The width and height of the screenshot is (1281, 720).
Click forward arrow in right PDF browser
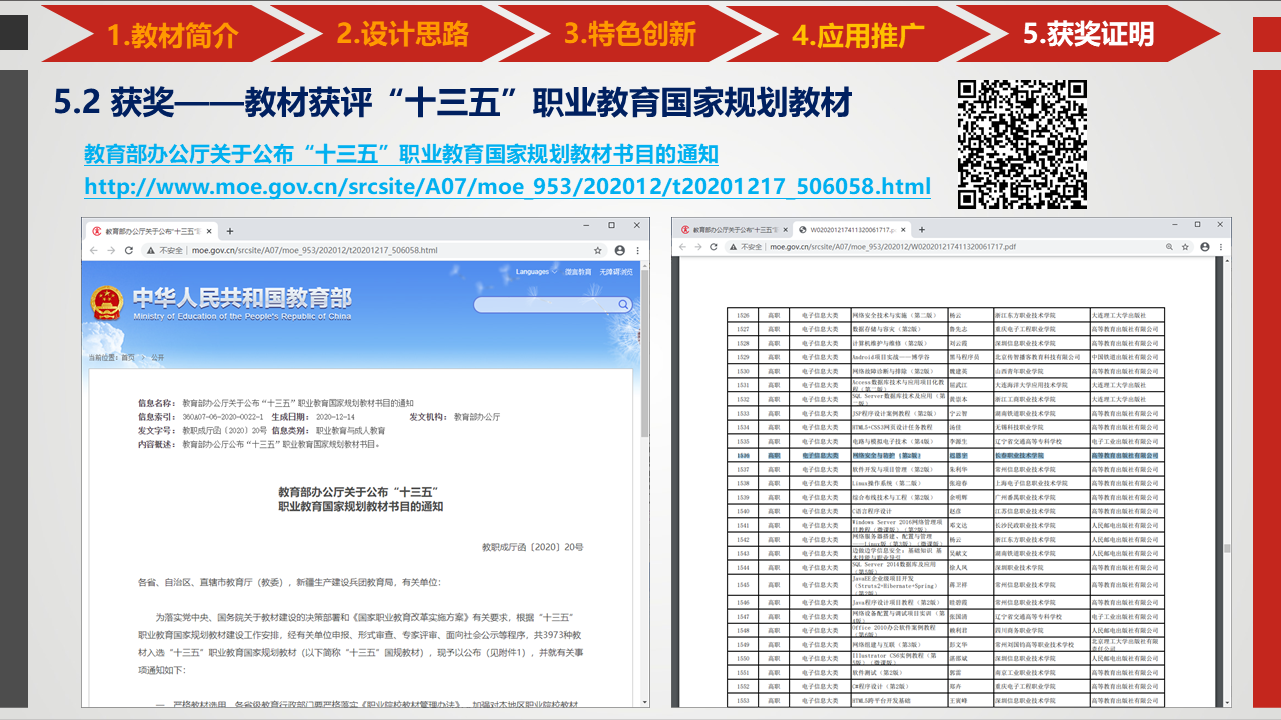coord(700,246)
